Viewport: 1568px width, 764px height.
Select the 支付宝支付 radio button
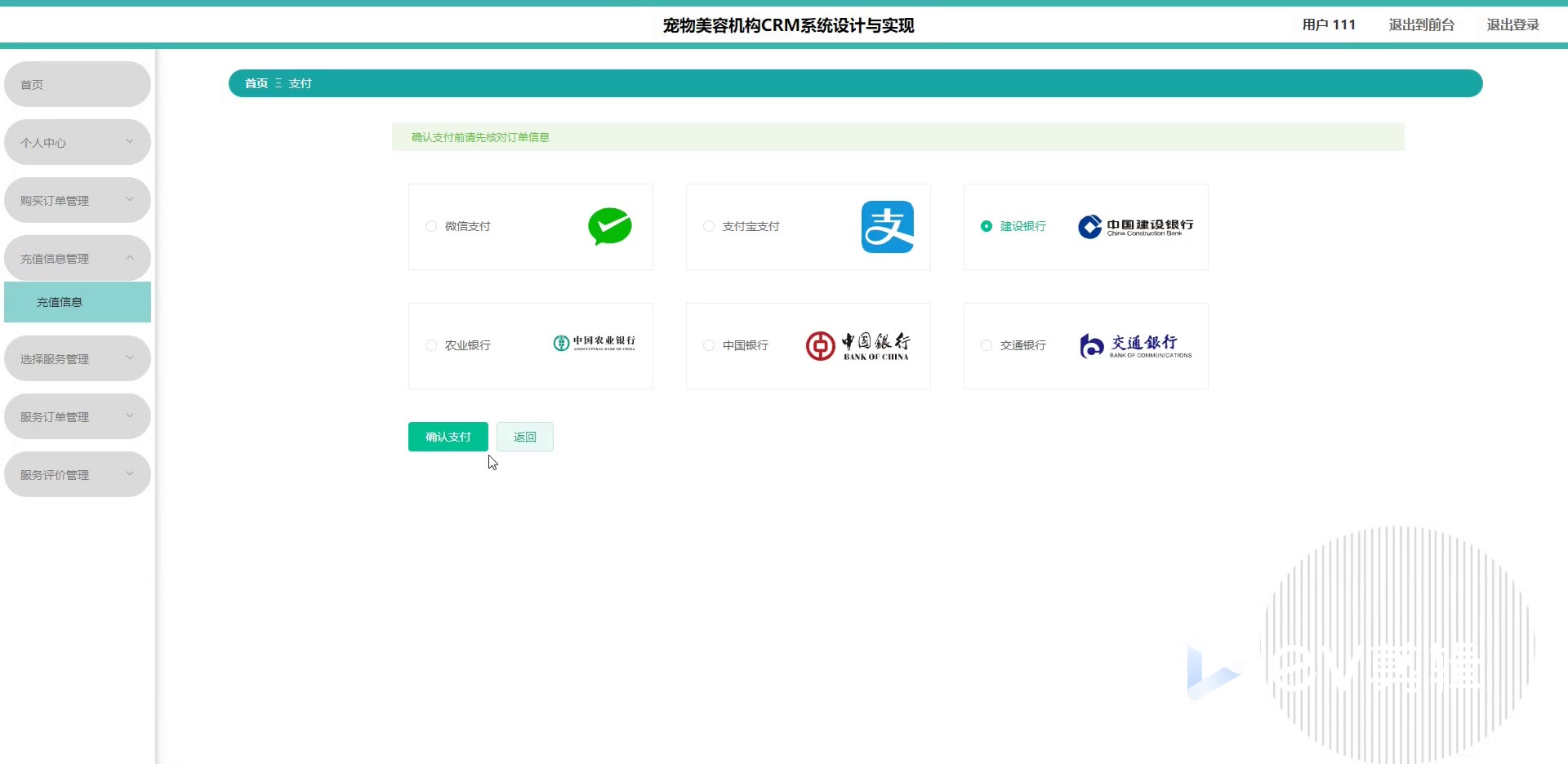pyautogui.click(x=709, y=226)
